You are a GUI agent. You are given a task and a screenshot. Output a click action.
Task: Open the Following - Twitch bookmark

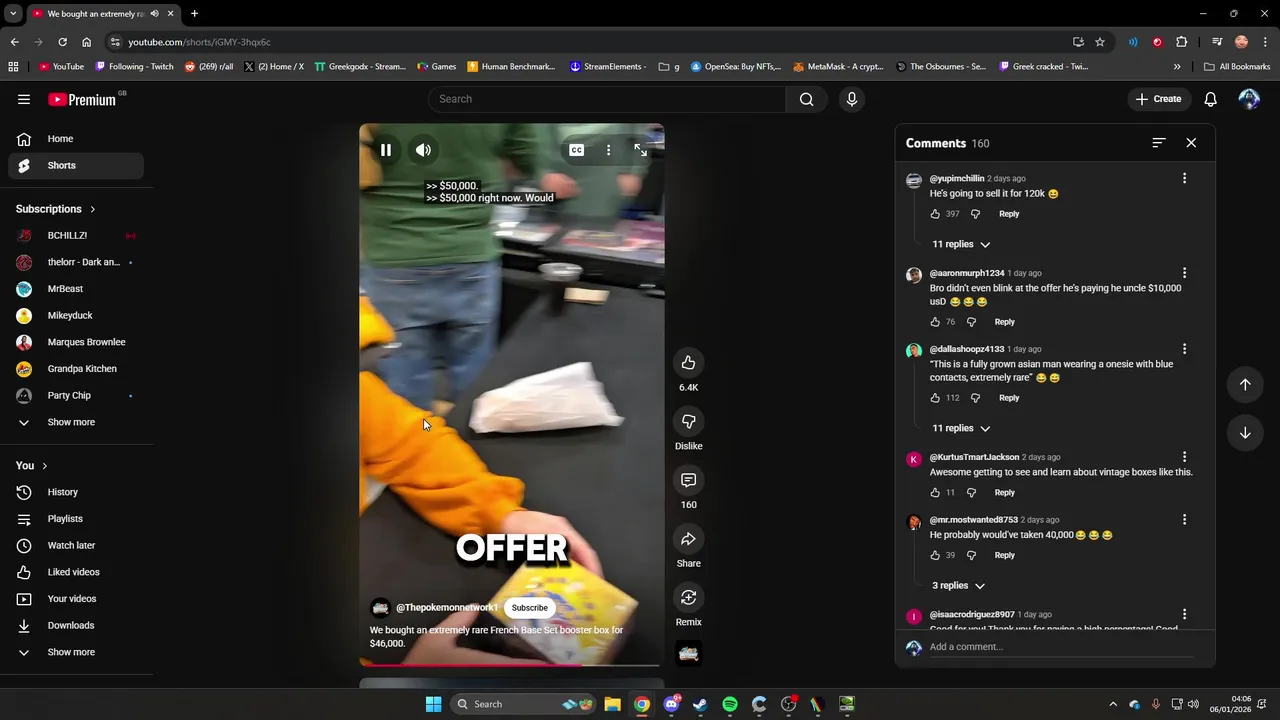pos(134,67)
